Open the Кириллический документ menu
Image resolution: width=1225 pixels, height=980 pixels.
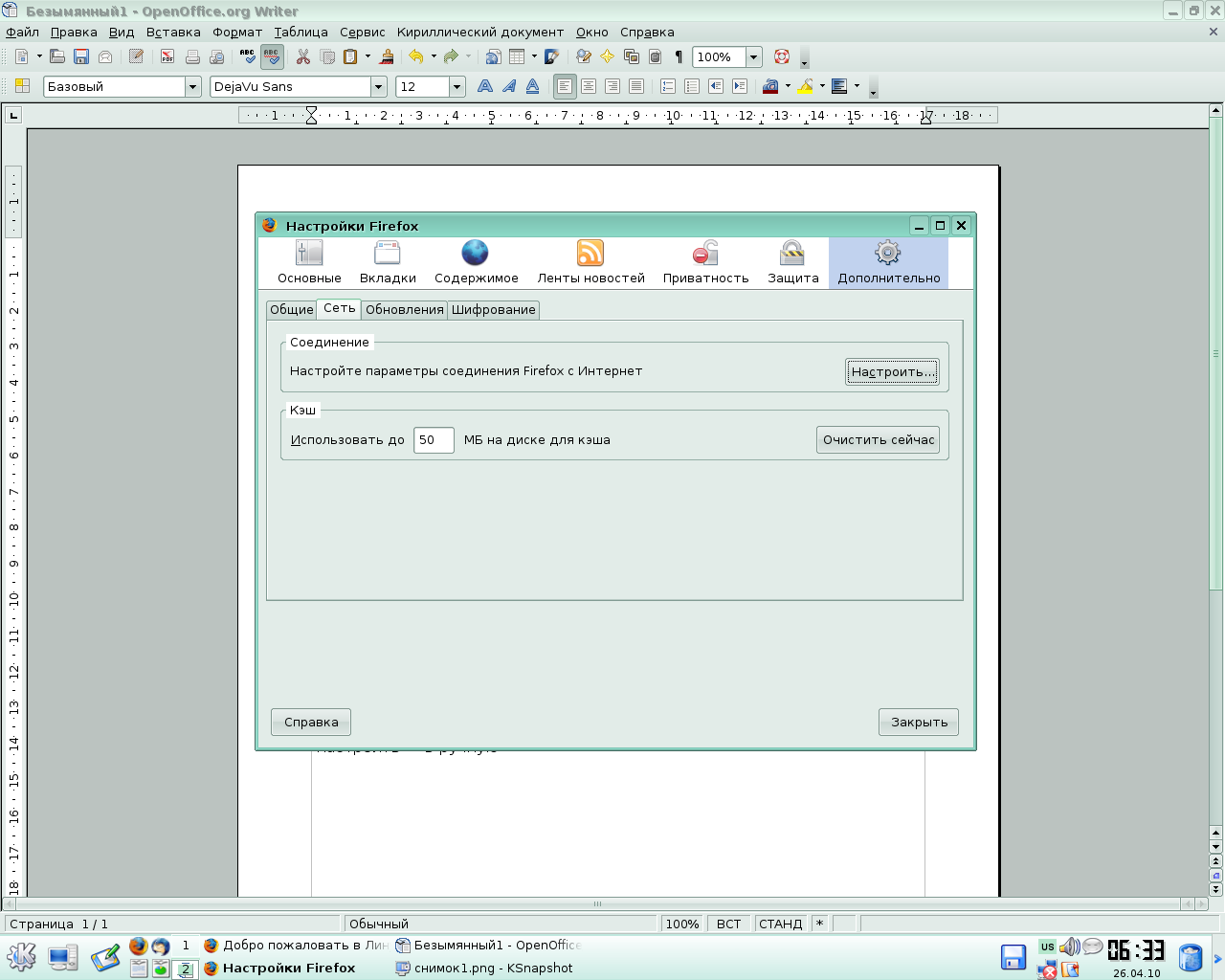point(480,32)
